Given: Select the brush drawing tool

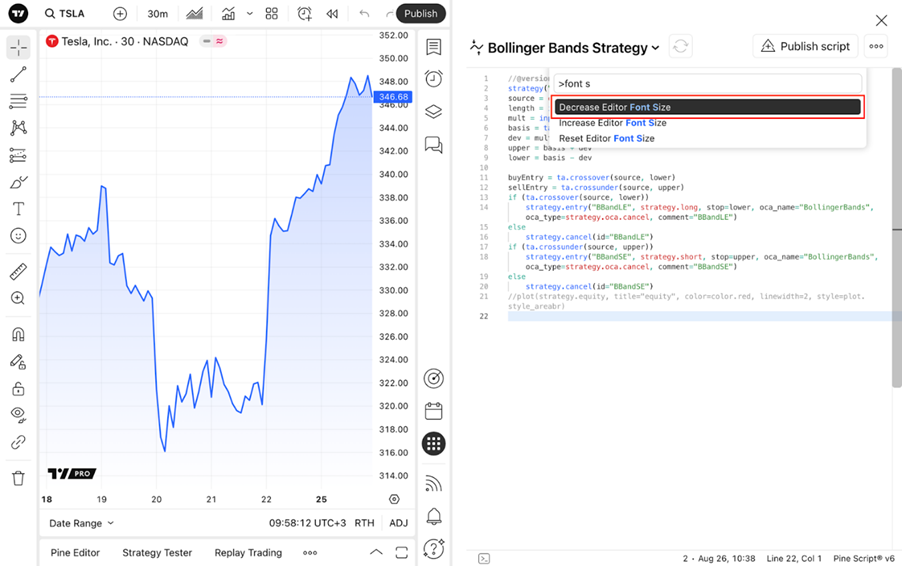Looking at the screenshot, I should (18, 182).
